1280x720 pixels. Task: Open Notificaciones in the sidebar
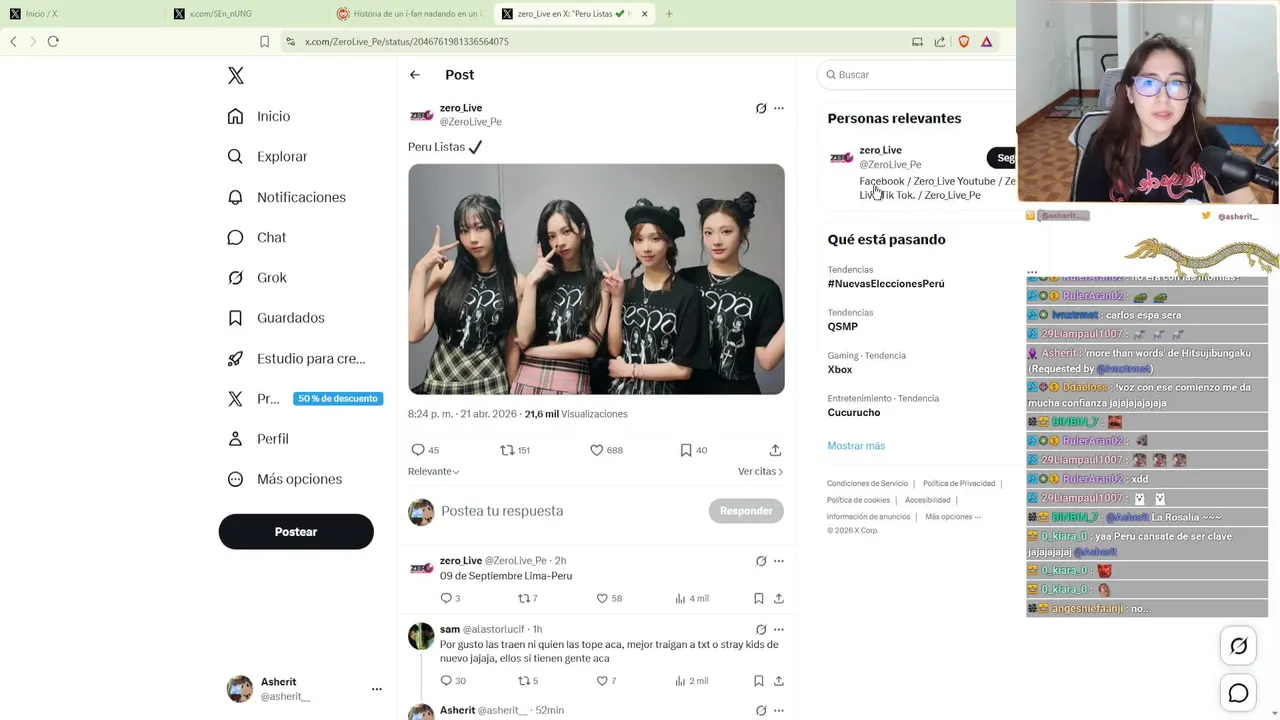286,197
